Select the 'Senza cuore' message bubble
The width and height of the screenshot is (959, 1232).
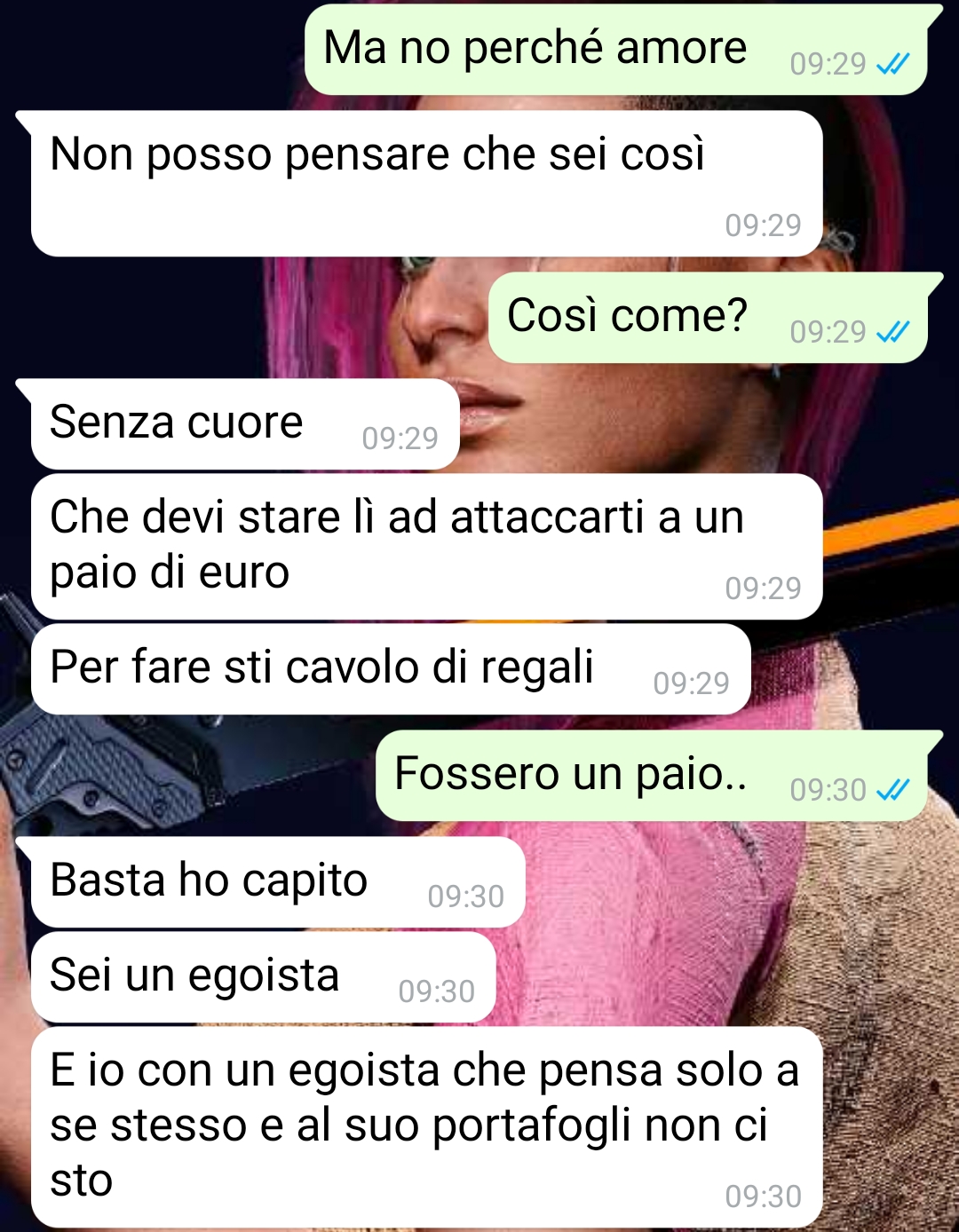(245, 423)
